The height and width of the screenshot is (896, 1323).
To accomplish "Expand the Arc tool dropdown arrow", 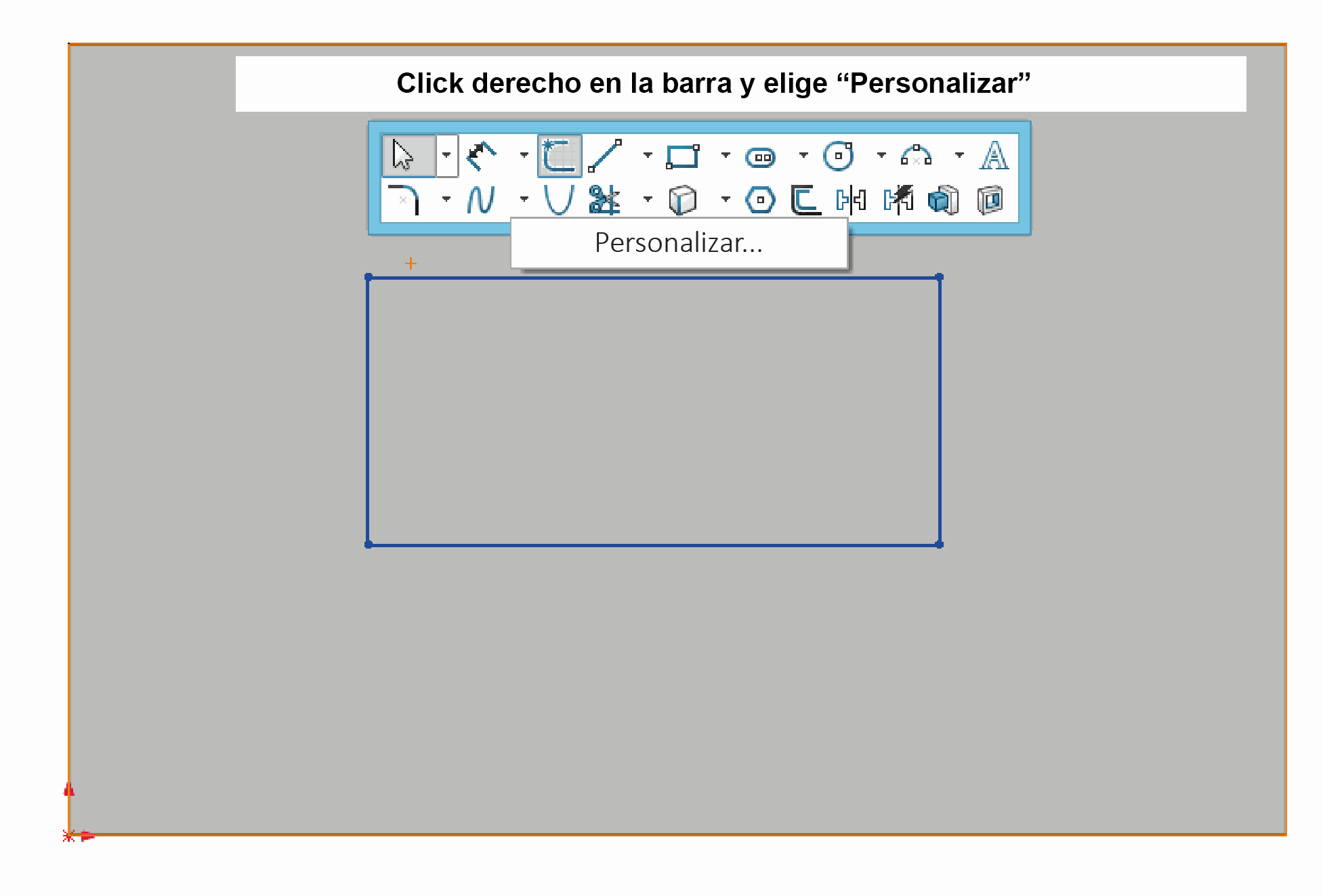I will [x=959, y=155].
